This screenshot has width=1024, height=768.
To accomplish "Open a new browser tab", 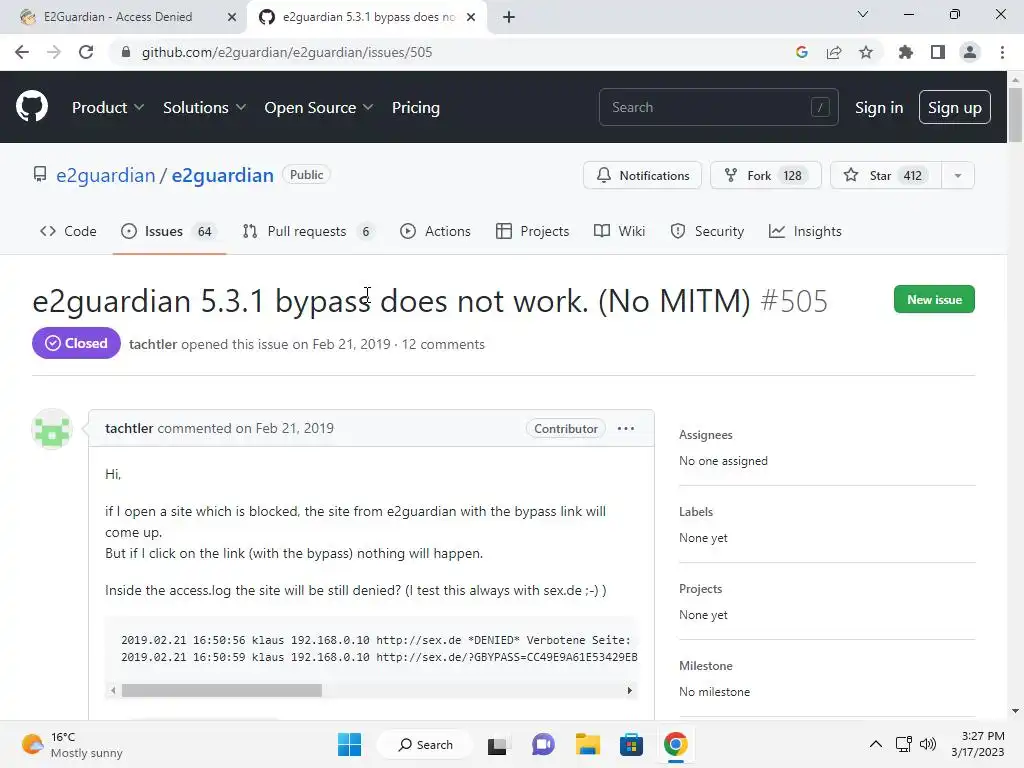I will point(509,17).
